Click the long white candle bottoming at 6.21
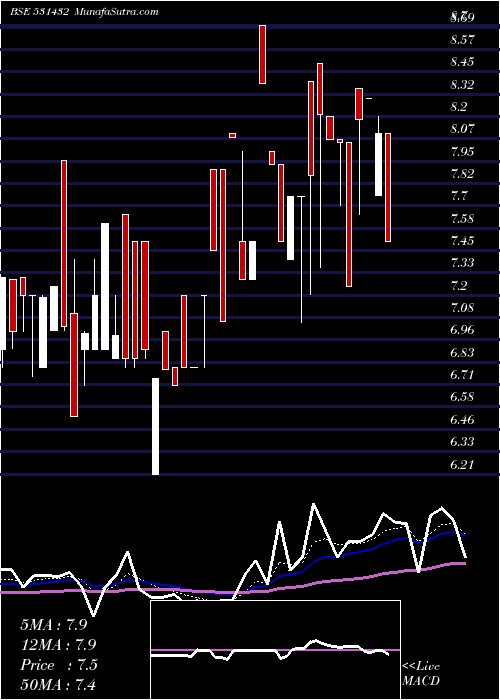500x700 pixels. pyautogui.click(x=155, y=426)
